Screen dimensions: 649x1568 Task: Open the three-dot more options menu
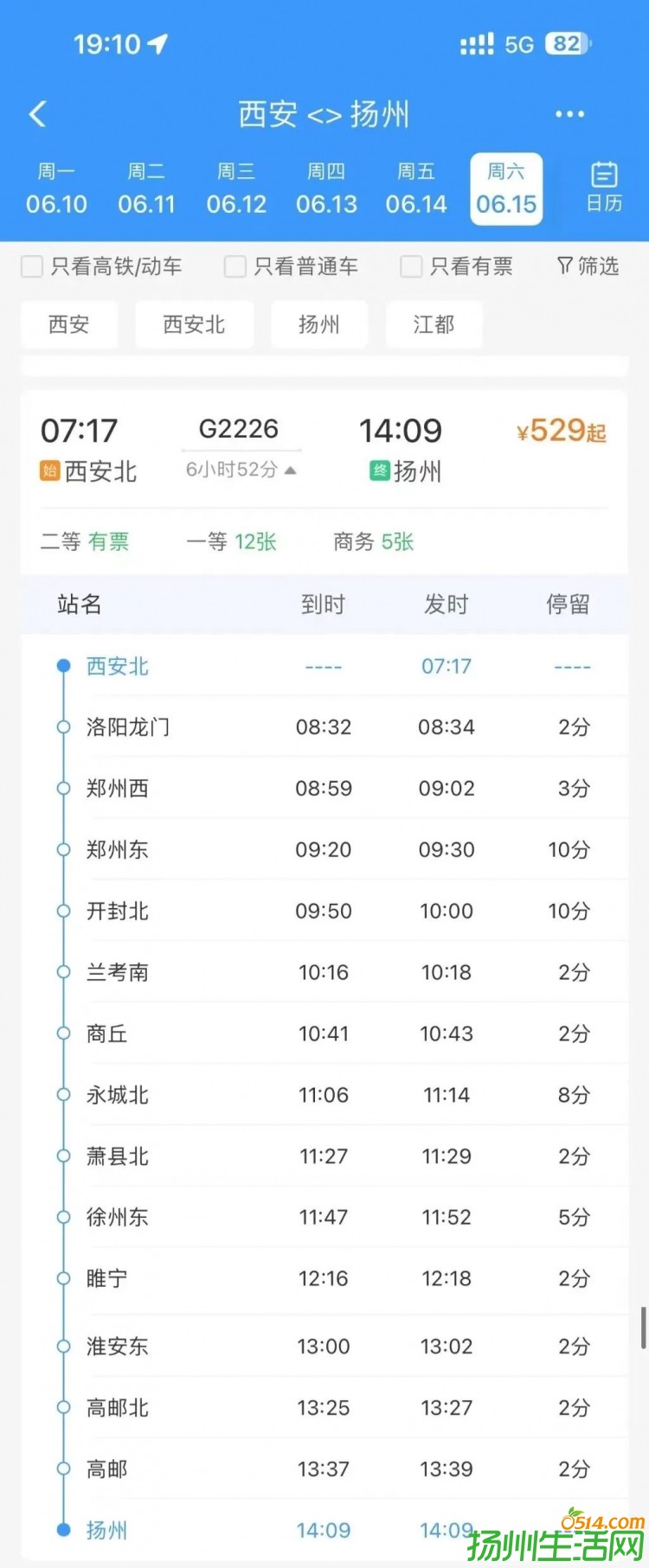point(569,114)
